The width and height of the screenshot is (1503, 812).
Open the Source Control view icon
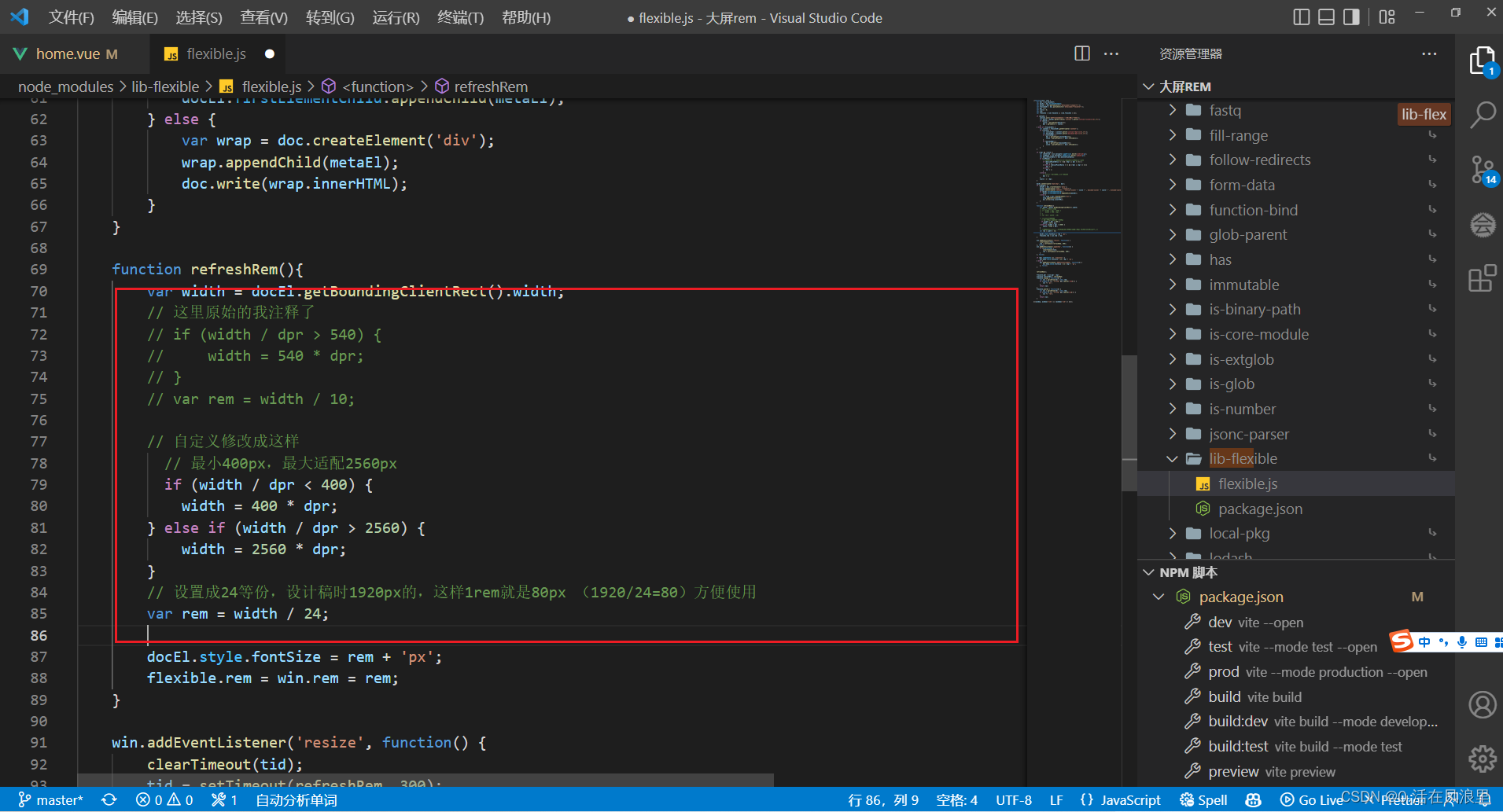pos(1483,170)
